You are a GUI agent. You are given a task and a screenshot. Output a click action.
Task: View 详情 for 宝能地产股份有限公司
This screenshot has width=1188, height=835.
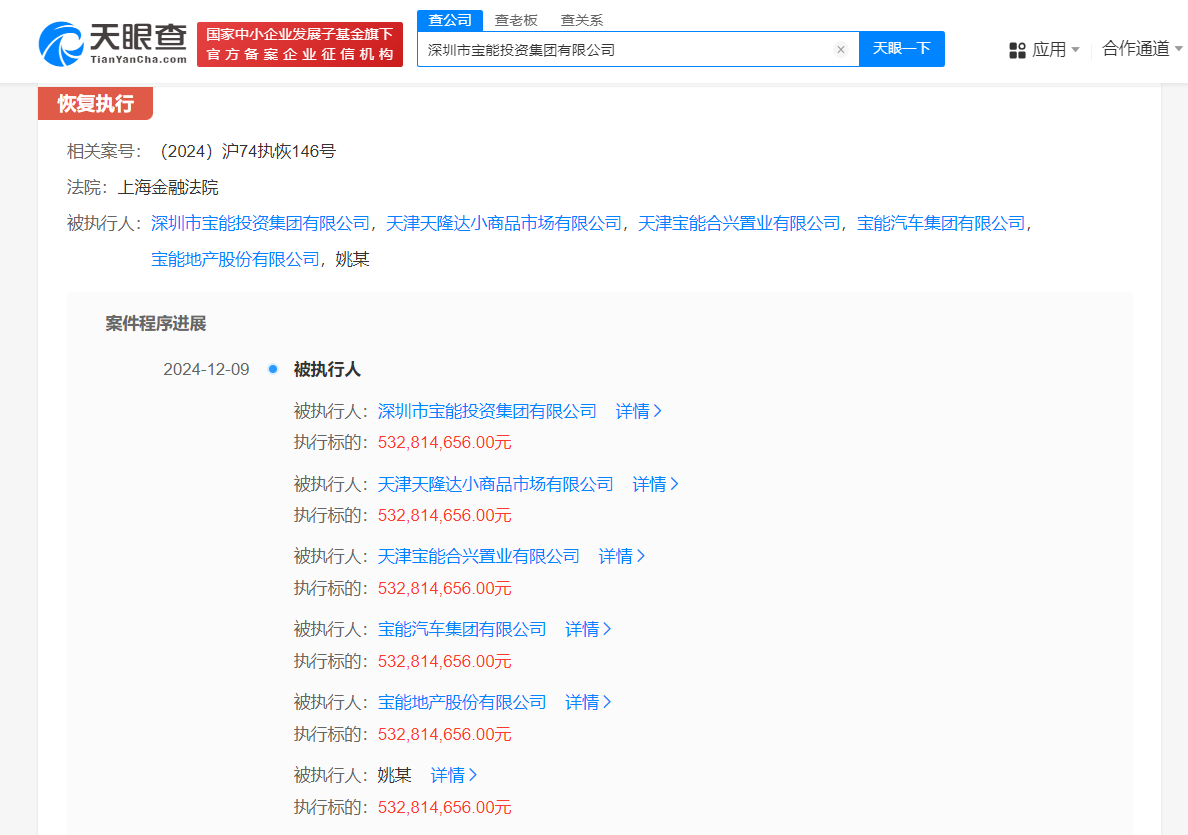click(x=588, y=702)
